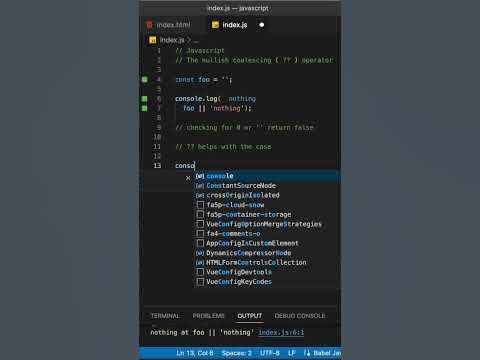Click the console.log( code on line 6
Viewport: 480px width, 360px height.
tap(197, 99)
